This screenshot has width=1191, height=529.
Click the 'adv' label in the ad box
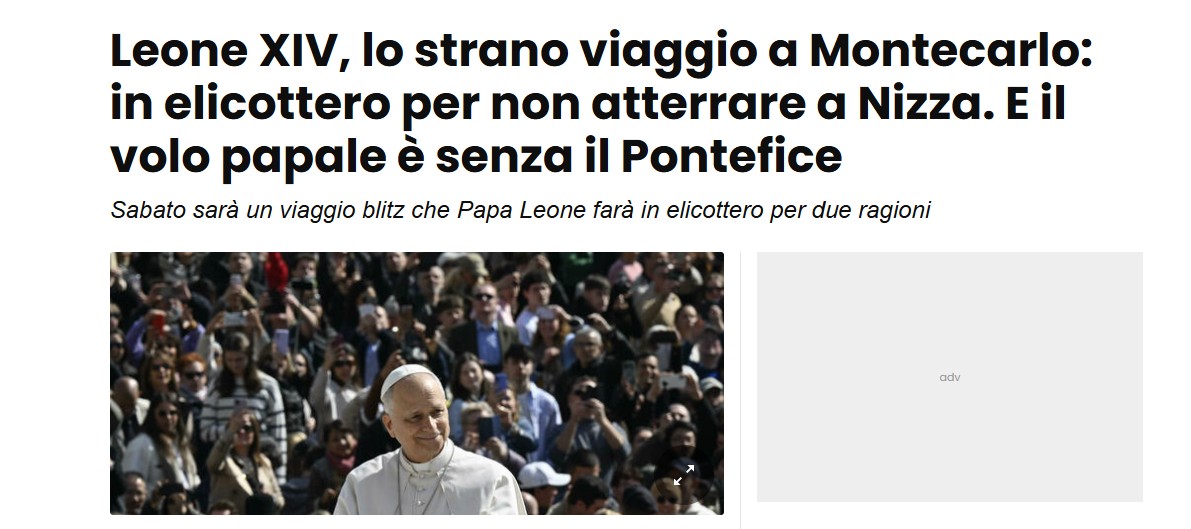[949, 377]
